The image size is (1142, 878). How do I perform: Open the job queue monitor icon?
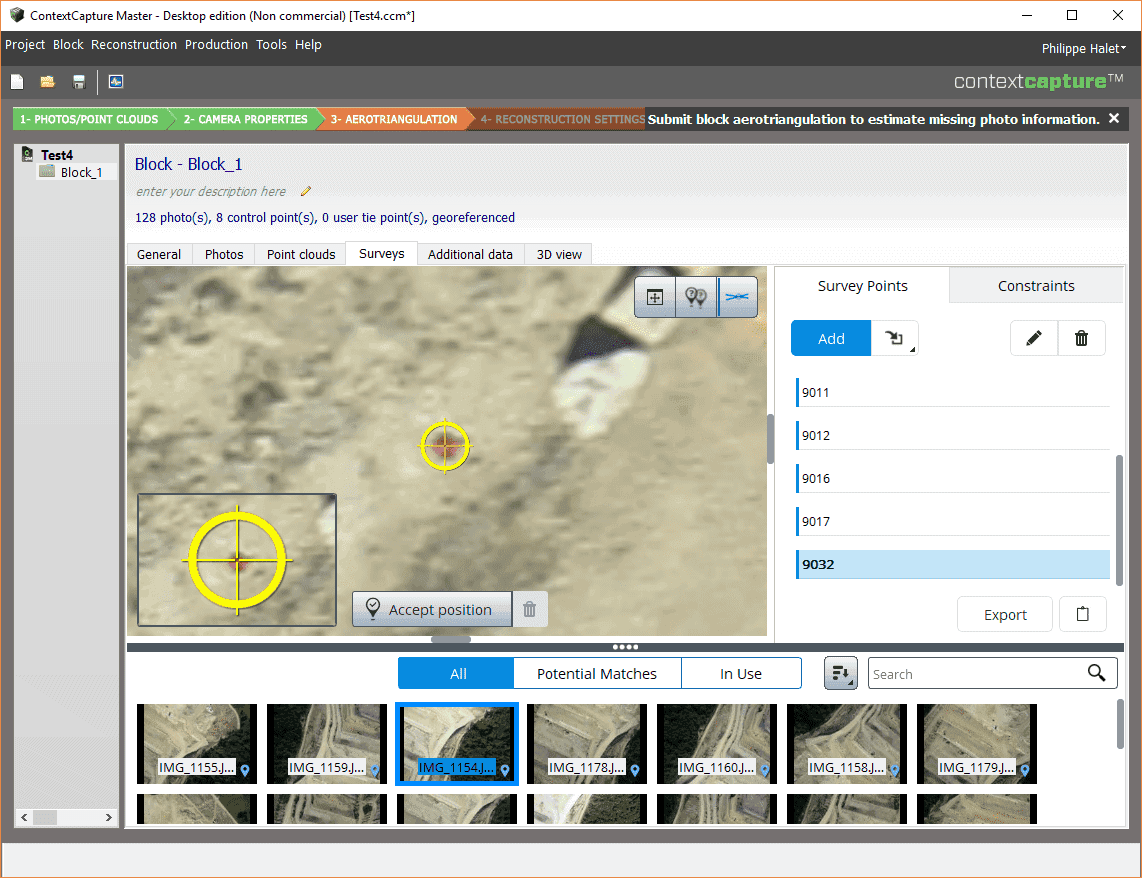tap(116, 82)
